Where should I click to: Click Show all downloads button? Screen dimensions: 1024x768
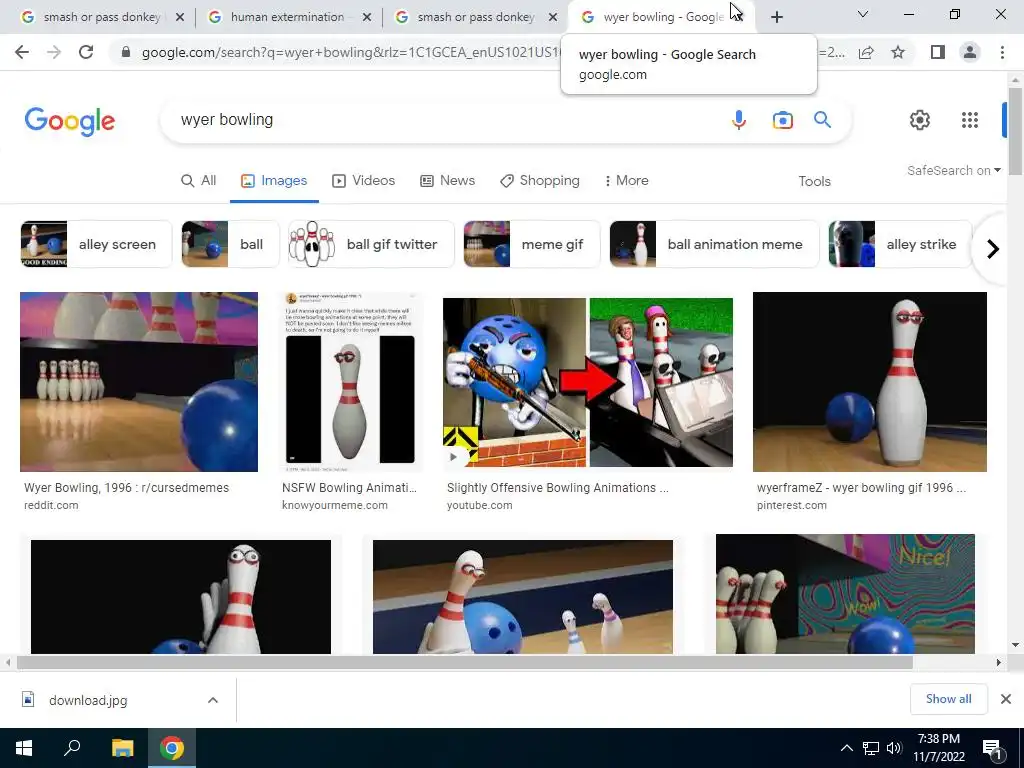[x=948, y=699]
